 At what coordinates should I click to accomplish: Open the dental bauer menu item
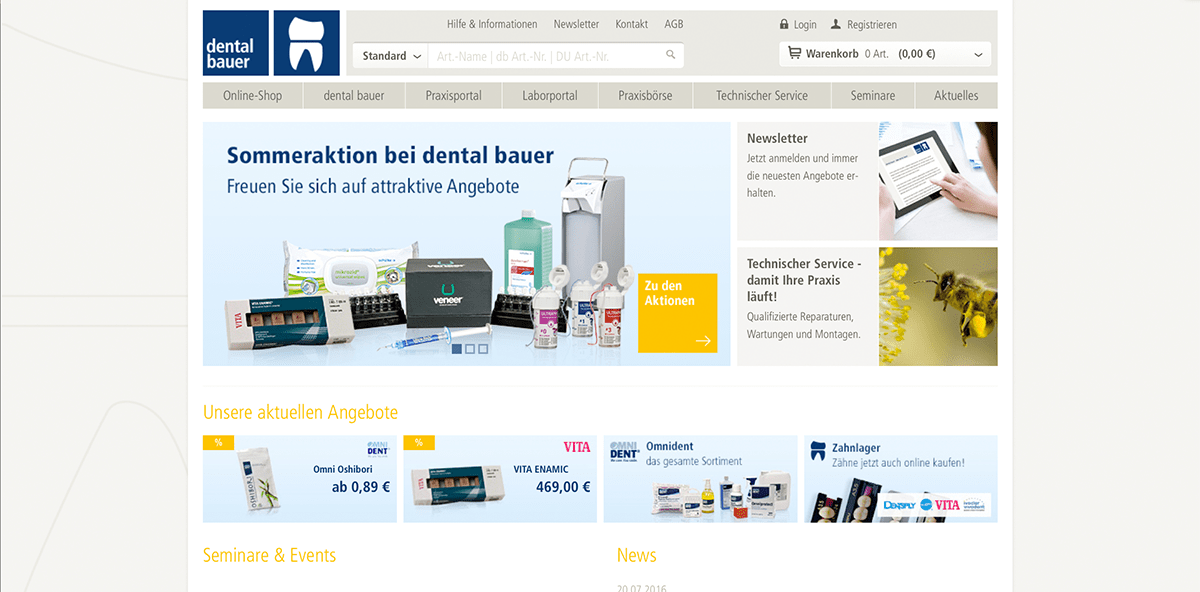tap(354, 96)
